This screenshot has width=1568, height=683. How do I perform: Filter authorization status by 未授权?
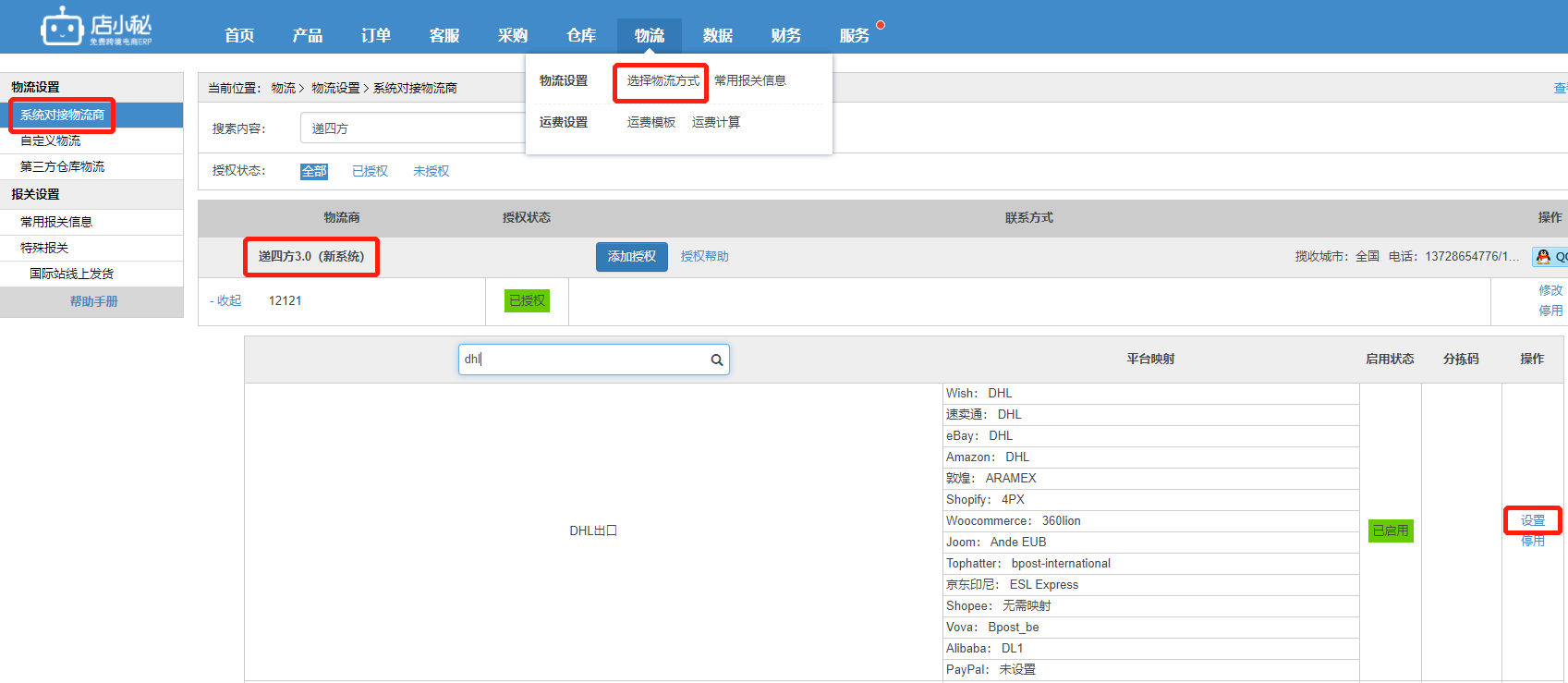tap(431, 171)
